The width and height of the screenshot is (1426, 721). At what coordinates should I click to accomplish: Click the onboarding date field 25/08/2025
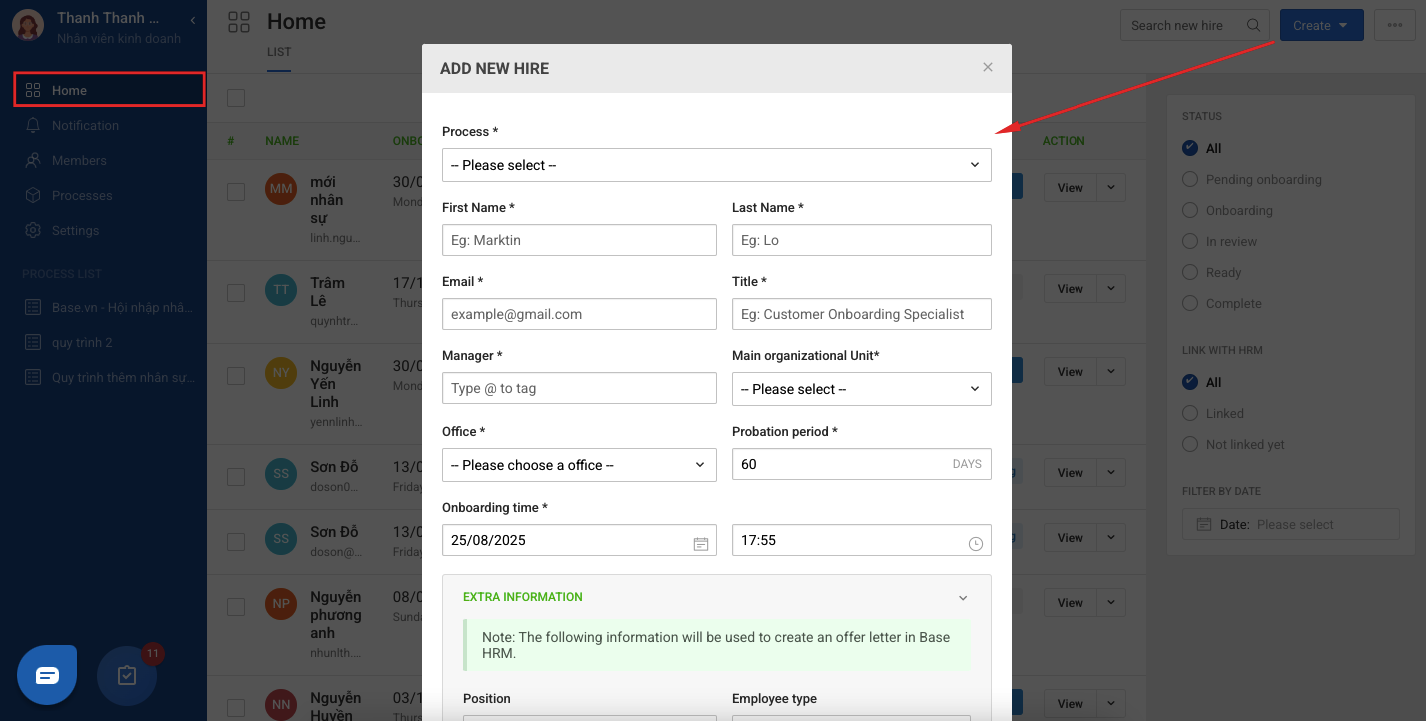click(579, 540)
